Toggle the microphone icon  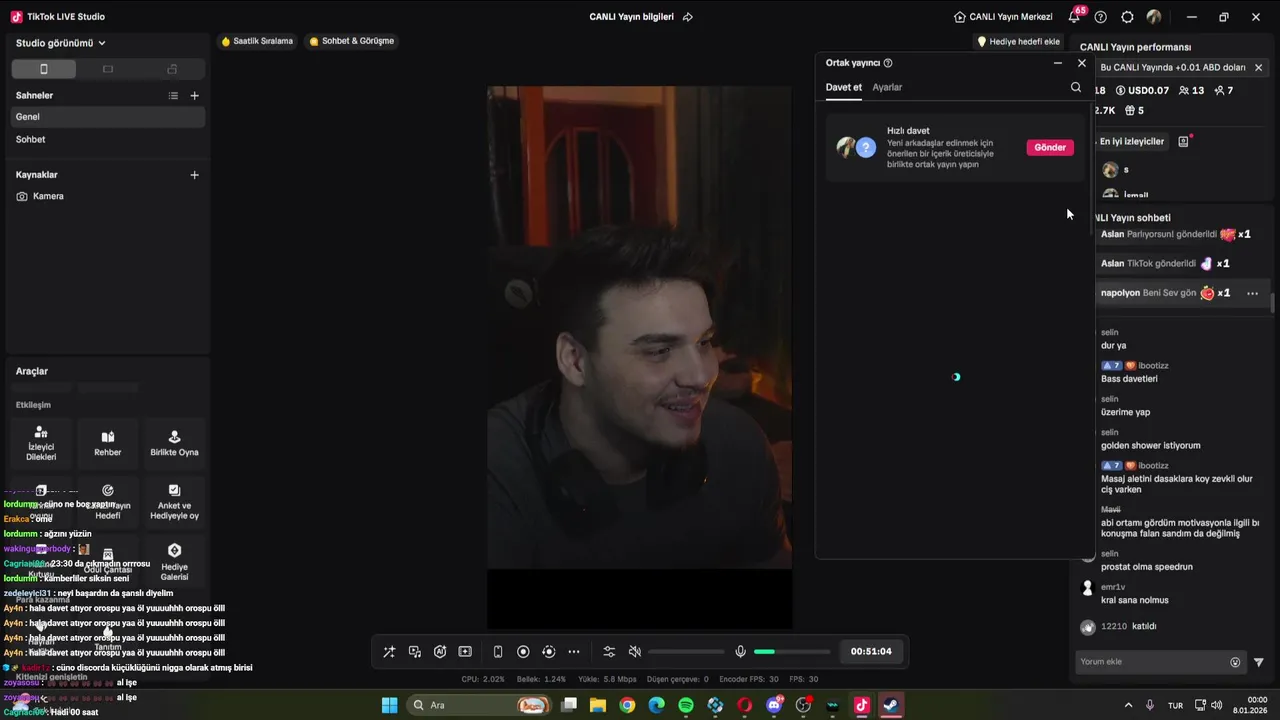click(740, 652)
